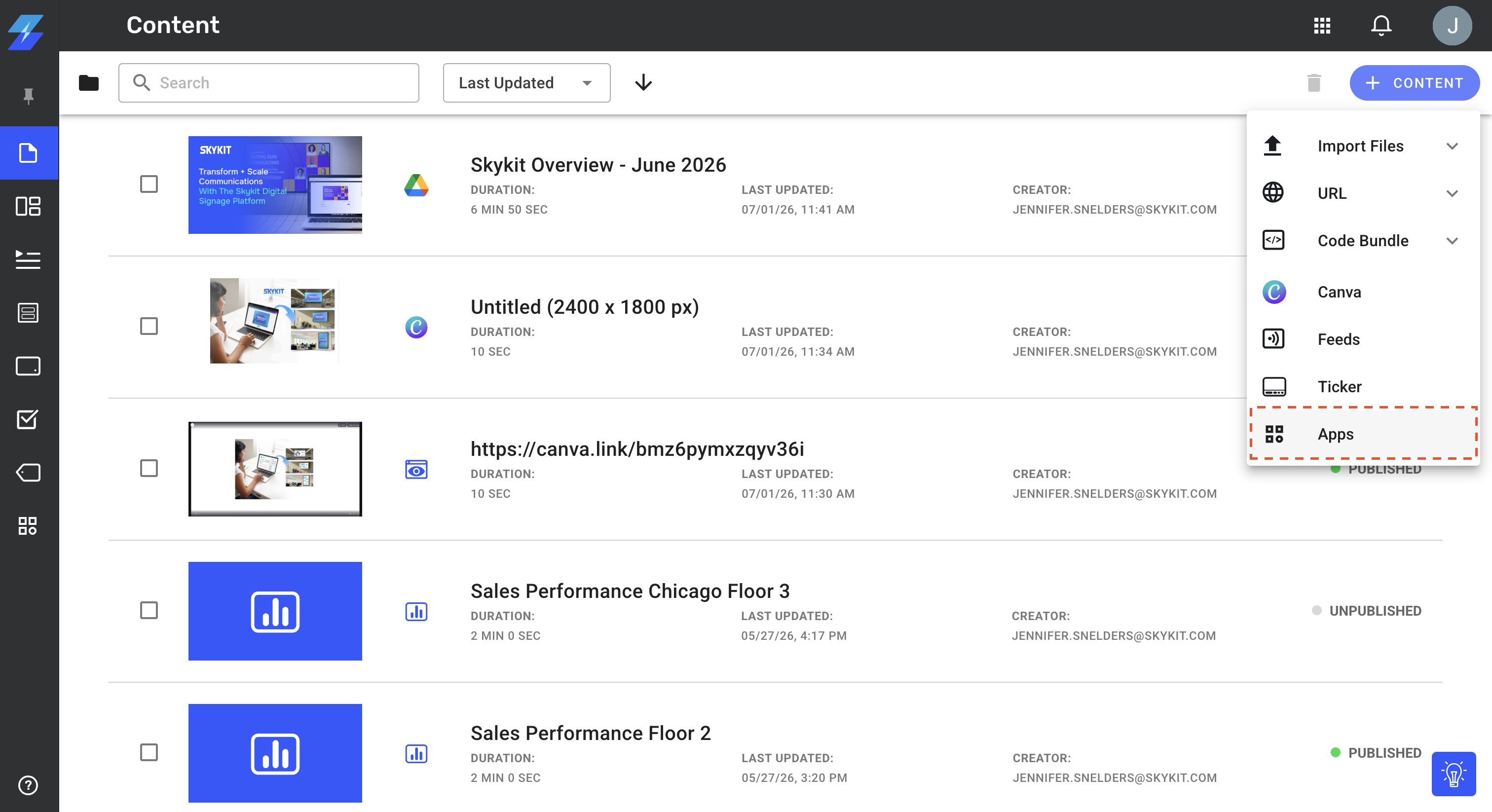Check Sales Performance Chicago Floor 3 checkbox
Viewport: 1492px width, 812px height.
pyautogui.click(x=149, y=610)
